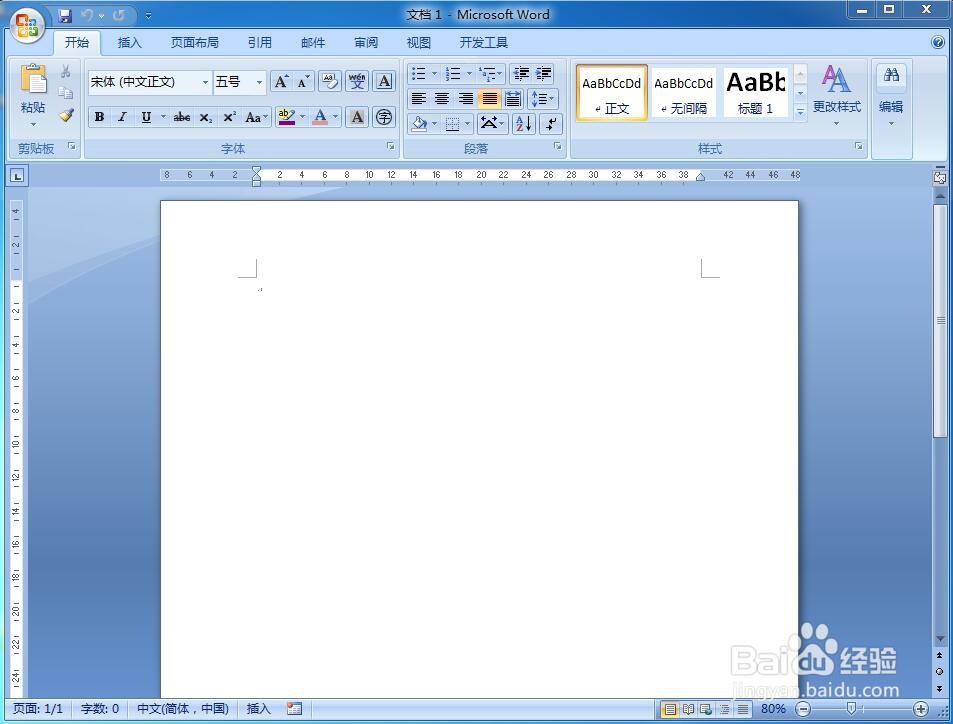Open phonetic guide wén icon
The image size is (953, 724).
(357, 81)
